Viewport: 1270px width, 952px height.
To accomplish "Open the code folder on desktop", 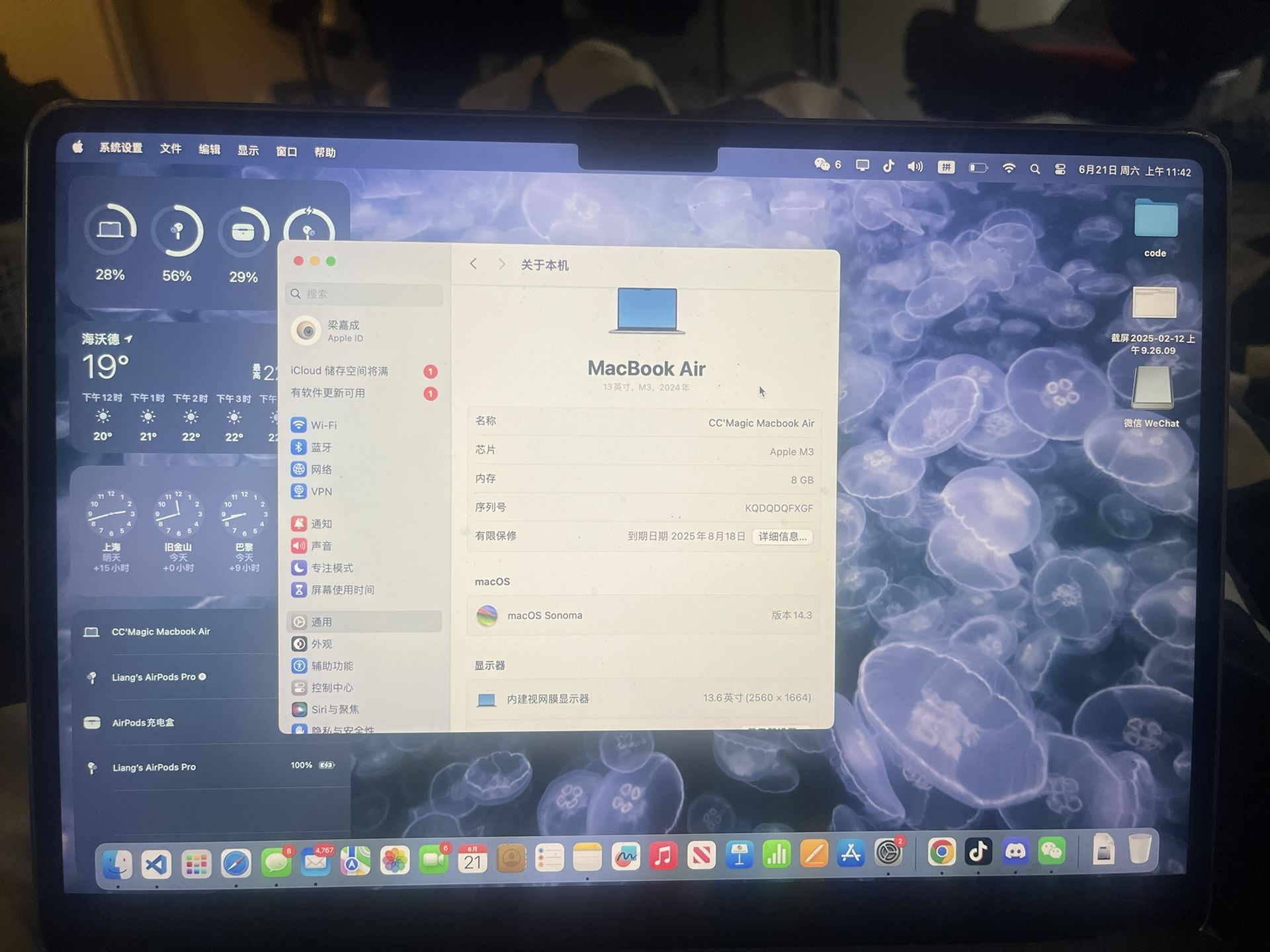I will pyautogui.click(x=1155, y=228).
